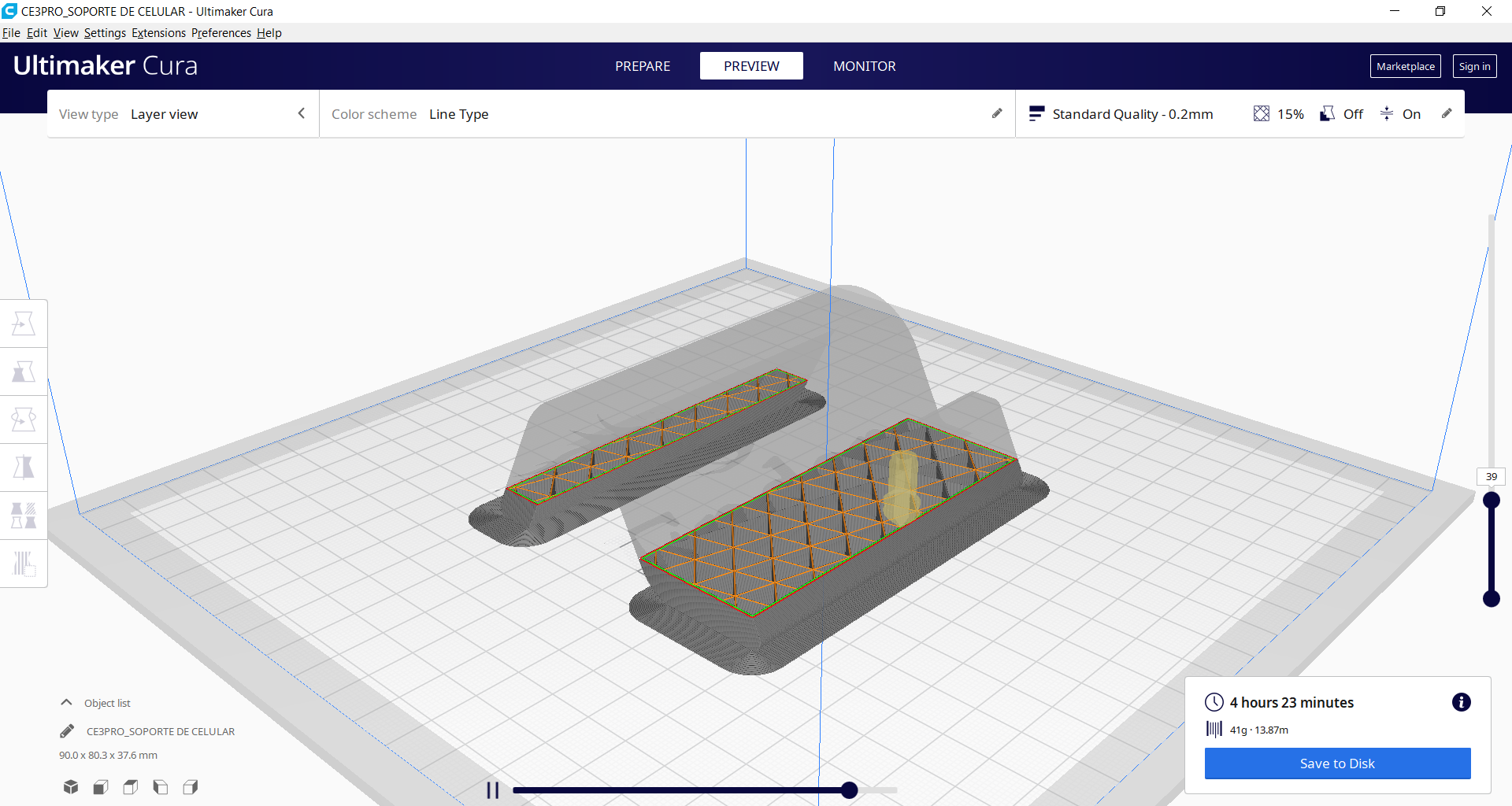Select the Mirror tool
The image size is (1512, 806).
[23, 467]
